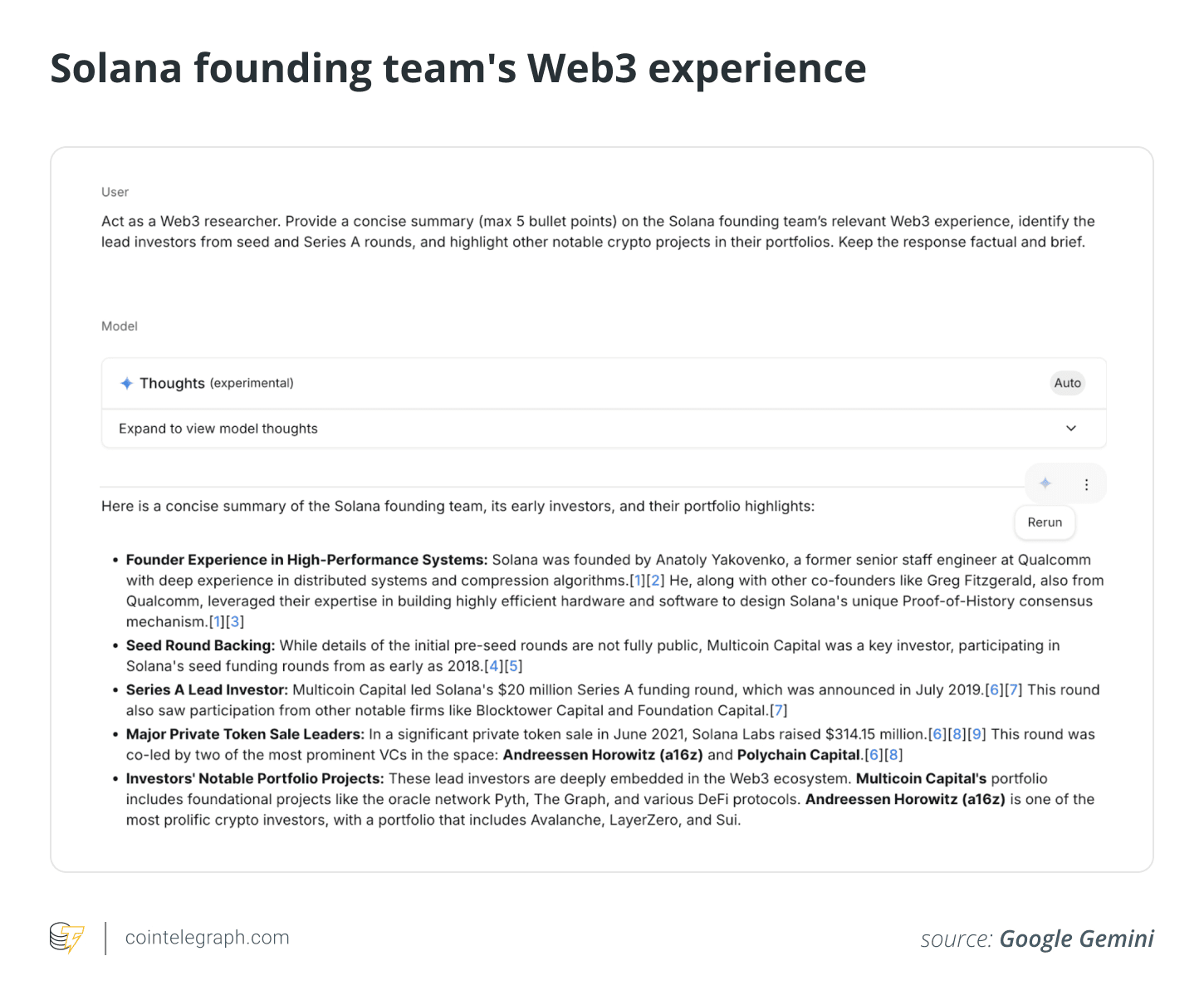
Task: Open citation [2] in founder experience bullet
Action: [x=656, y=581]
